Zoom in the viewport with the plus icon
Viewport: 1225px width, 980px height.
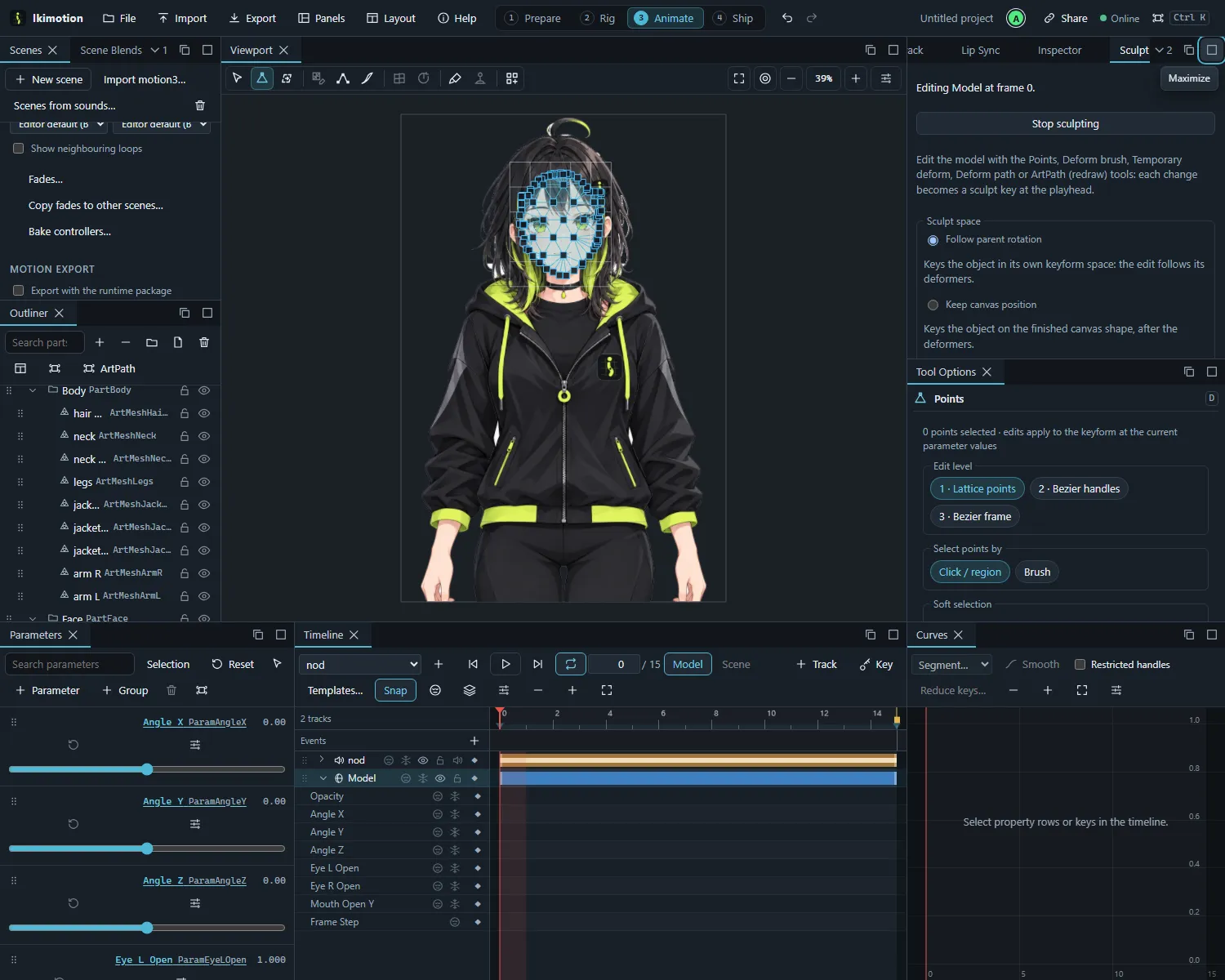[x=856, y=78]
